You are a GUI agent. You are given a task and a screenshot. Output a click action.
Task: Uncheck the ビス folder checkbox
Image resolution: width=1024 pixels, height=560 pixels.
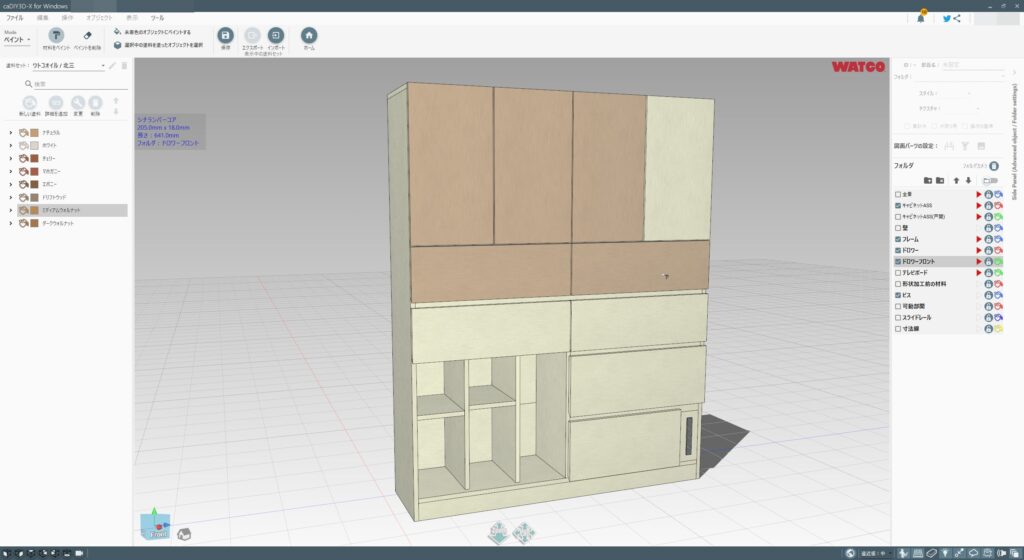(898, 295)
